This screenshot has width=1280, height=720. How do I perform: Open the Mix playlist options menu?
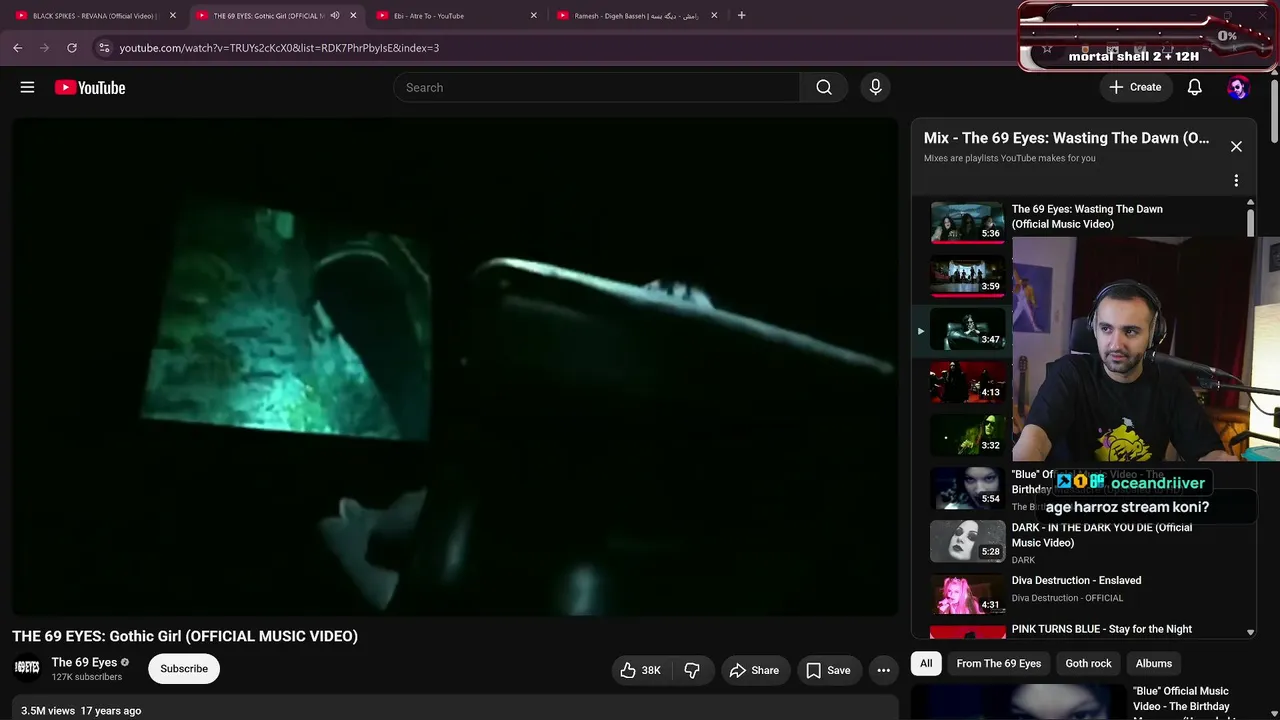[x=1236, y=181]
